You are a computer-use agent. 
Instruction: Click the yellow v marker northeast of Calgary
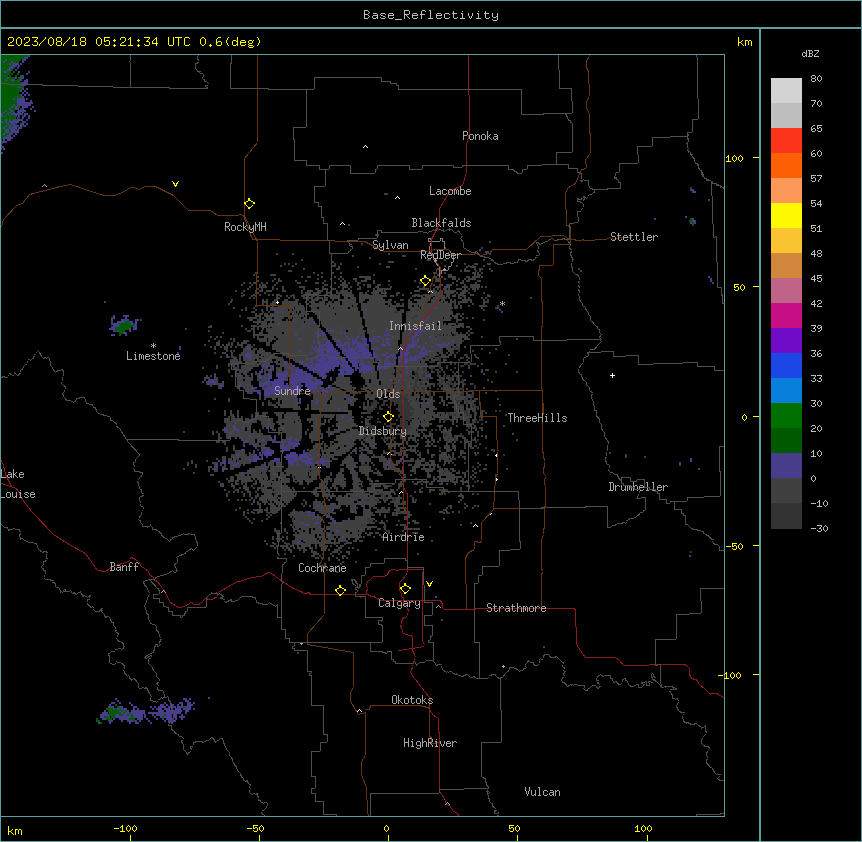pos(429,584)
